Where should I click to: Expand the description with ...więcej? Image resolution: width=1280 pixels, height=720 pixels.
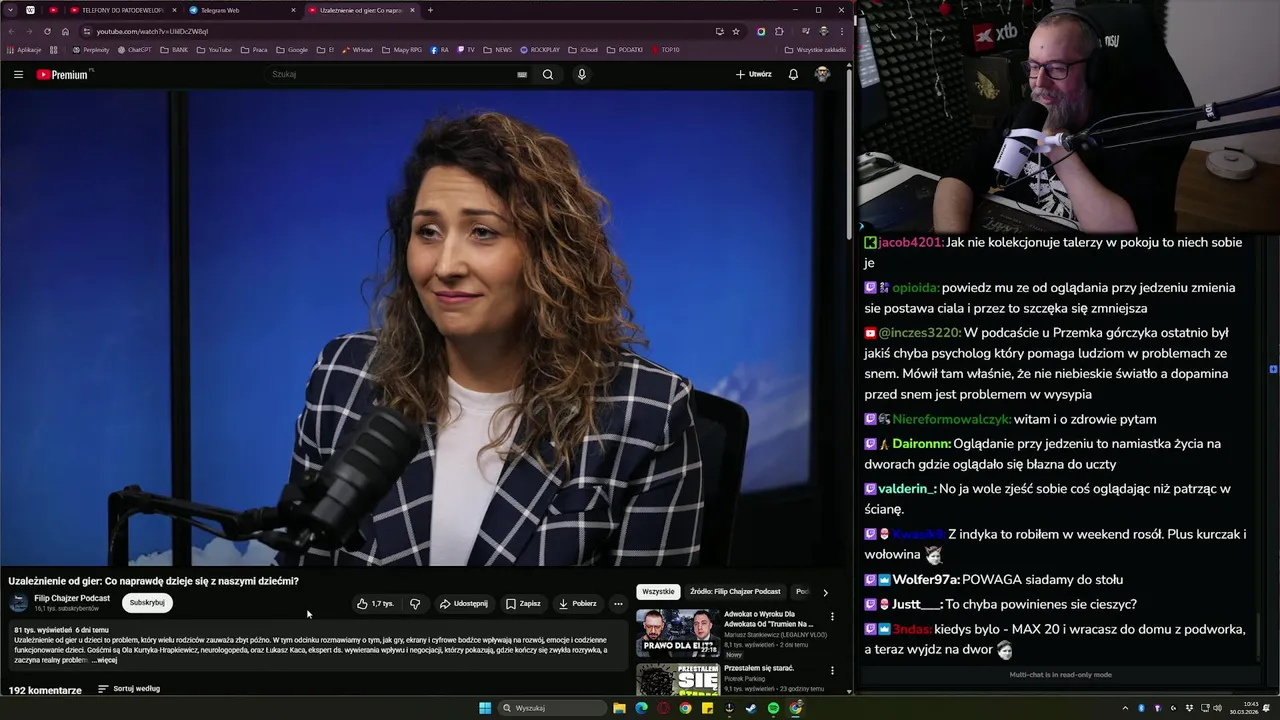[x=105, y=660]
